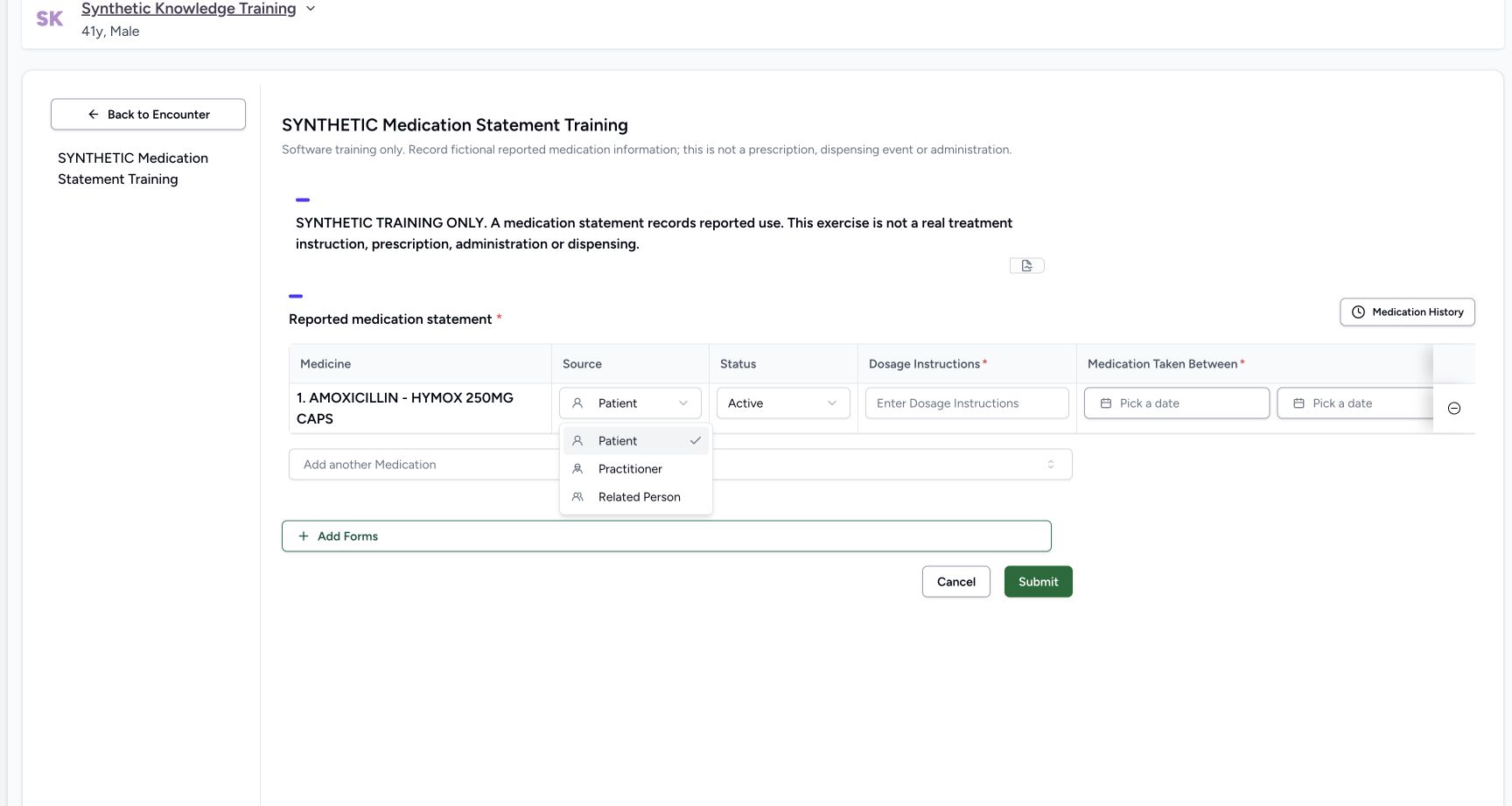Click the 41y, Male patient details text
Screen dimensions: 1512x806
coord(110,32)
